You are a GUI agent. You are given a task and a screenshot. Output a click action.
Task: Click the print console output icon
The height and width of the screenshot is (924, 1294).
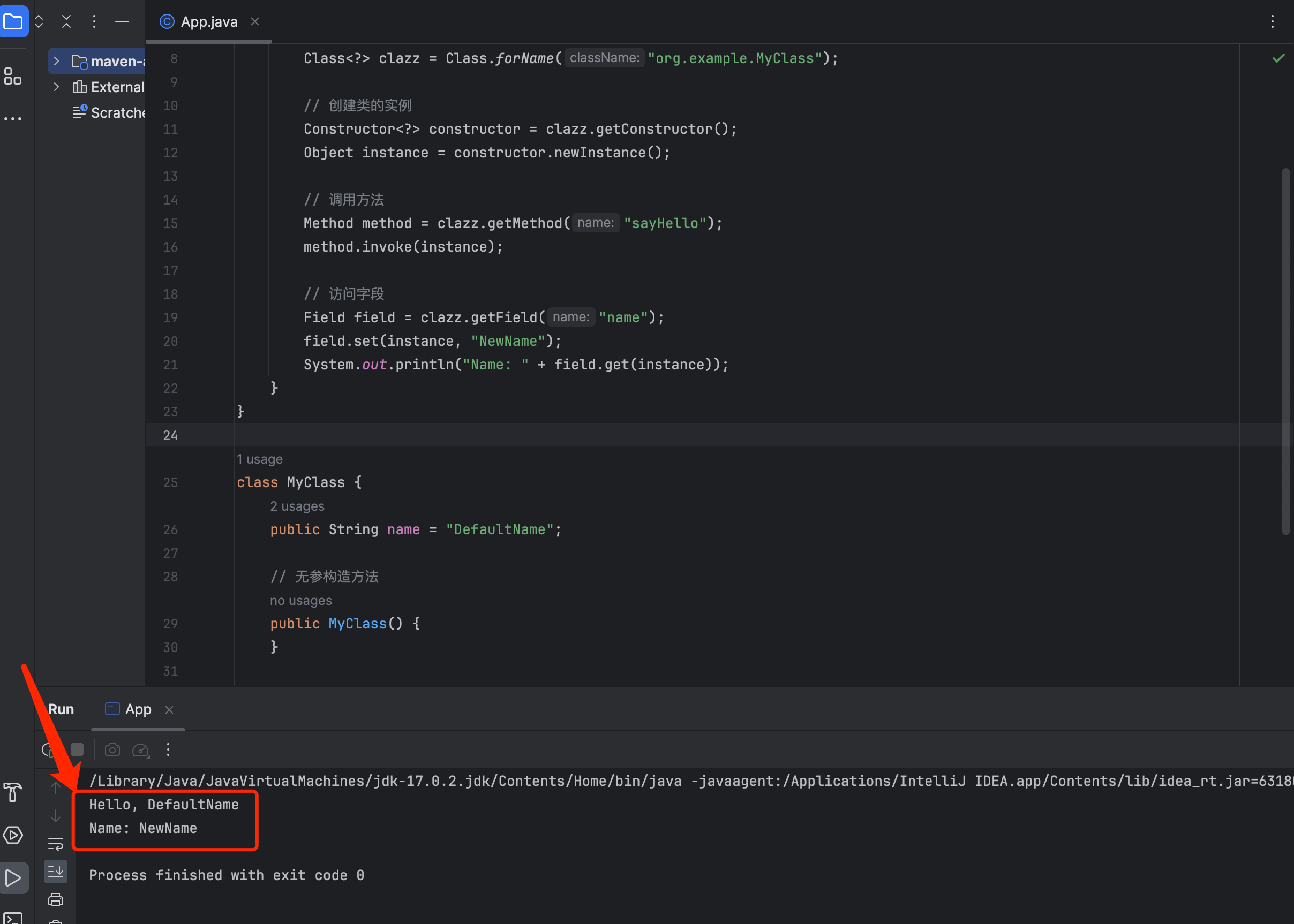click(56, 899)
